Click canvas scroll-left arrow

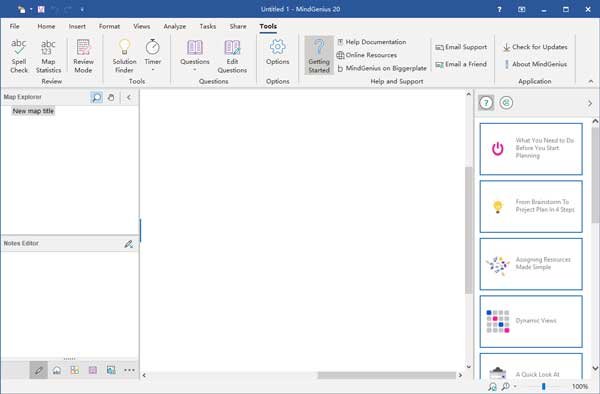click(144, 375)
